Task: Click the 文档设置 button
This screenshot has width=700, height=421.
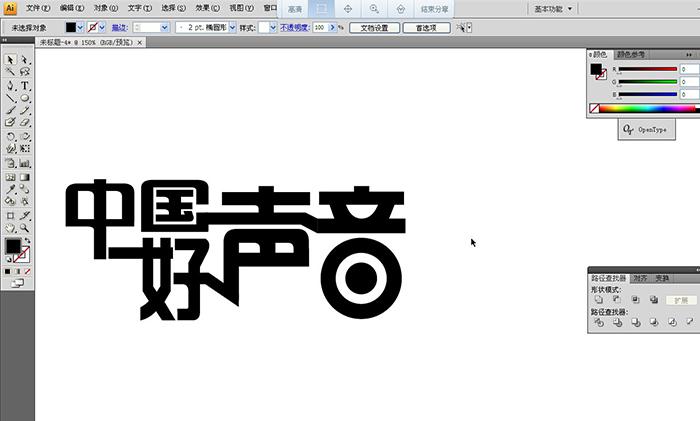Action: (x=374, y=28)
